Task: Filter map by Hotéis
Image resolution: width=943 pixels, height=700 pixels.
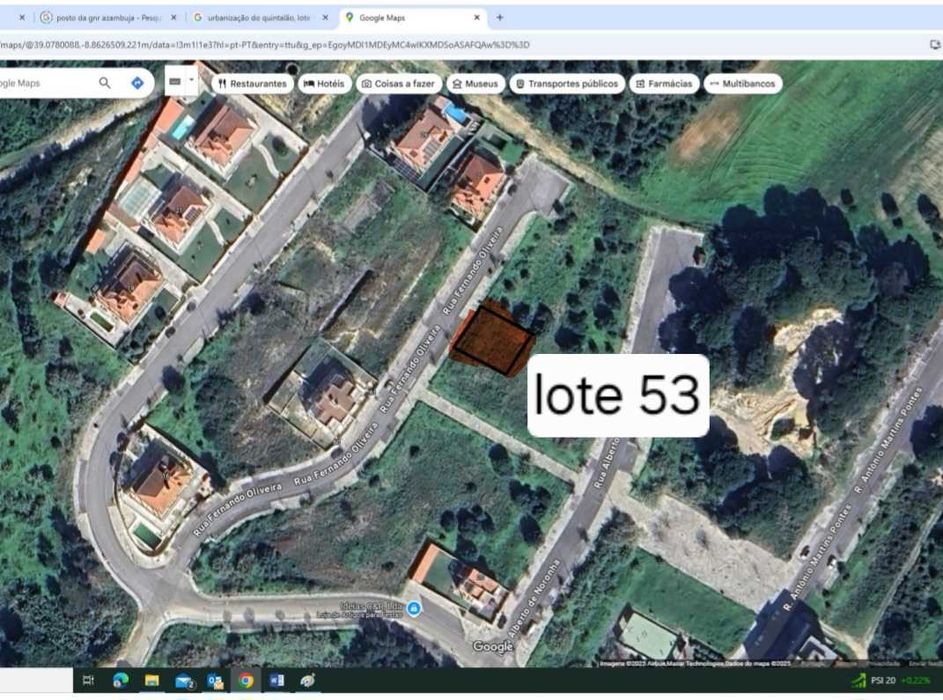Action: [325, 84]
